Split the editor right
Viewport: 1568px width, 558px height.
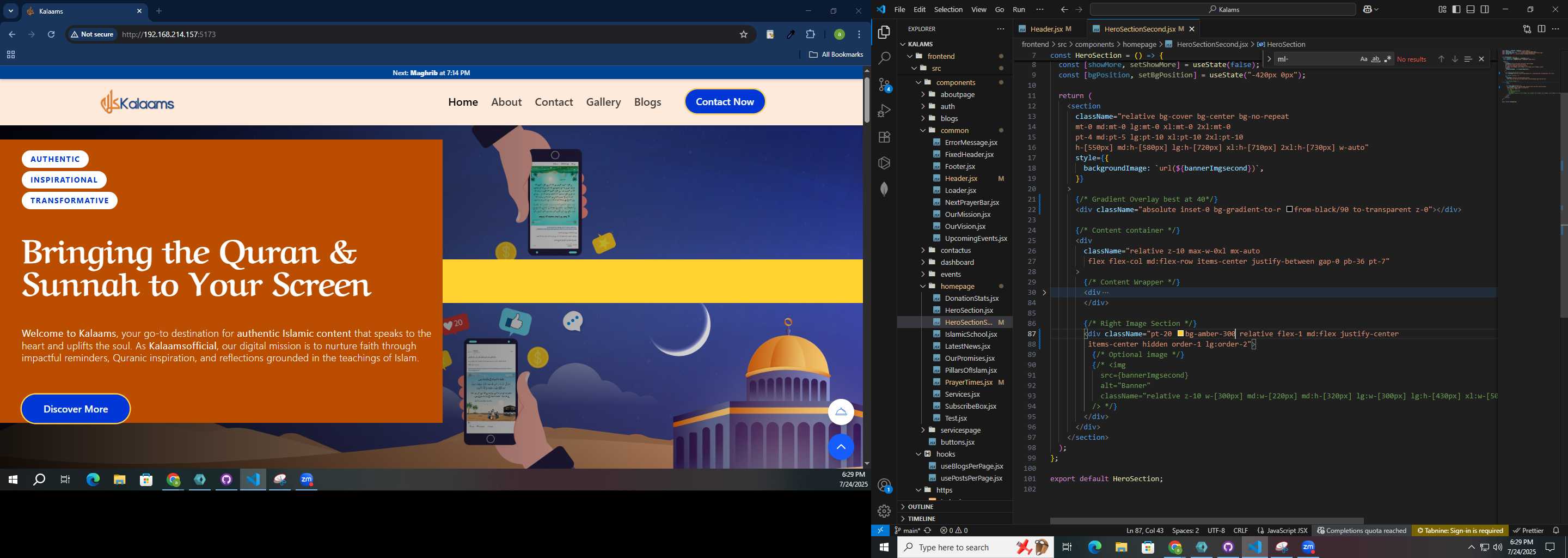pos(1541,29)
